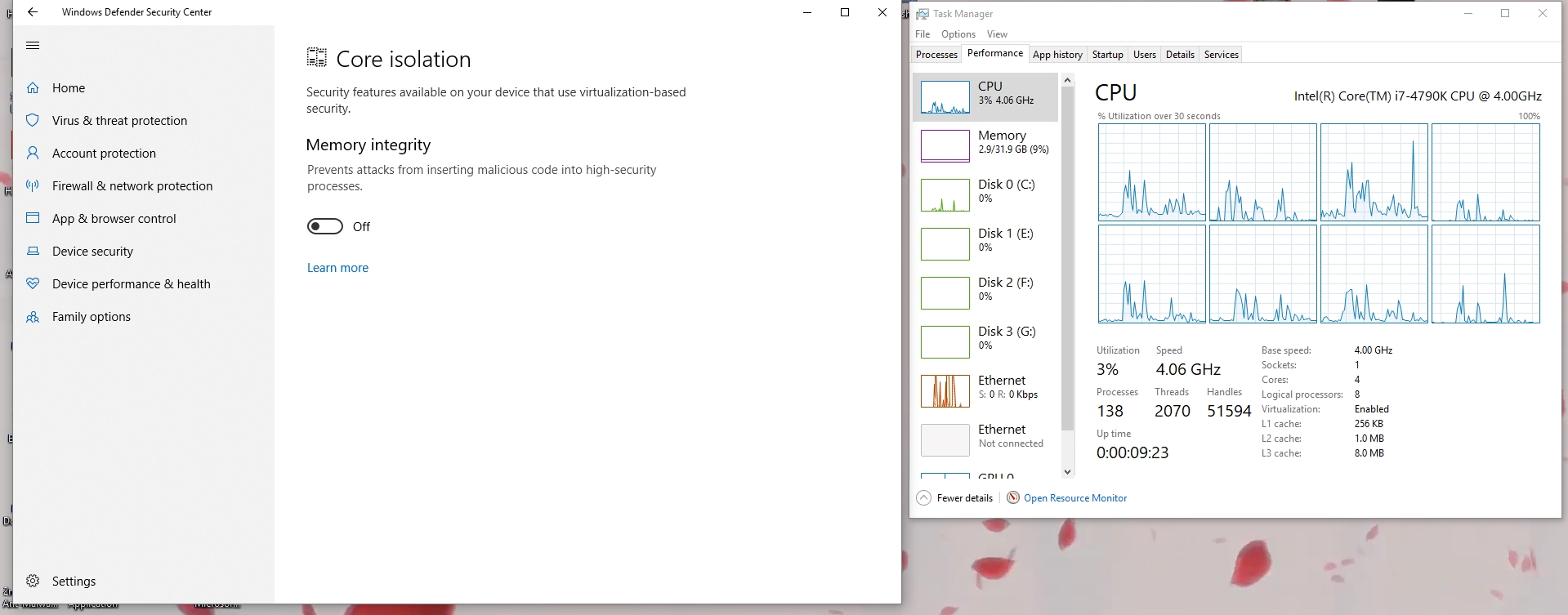Open Settings in Defender sidebar
Image resolution: width=1568 pixels, height=615 pixels.
74,582
